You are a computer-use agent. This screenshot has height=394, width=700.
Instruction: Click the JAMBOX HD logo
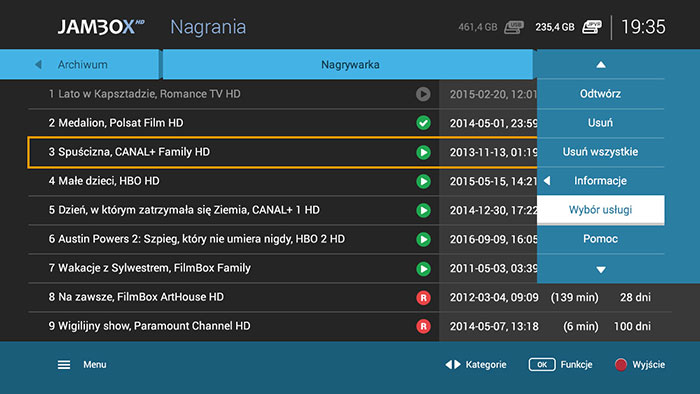point(101,27)
